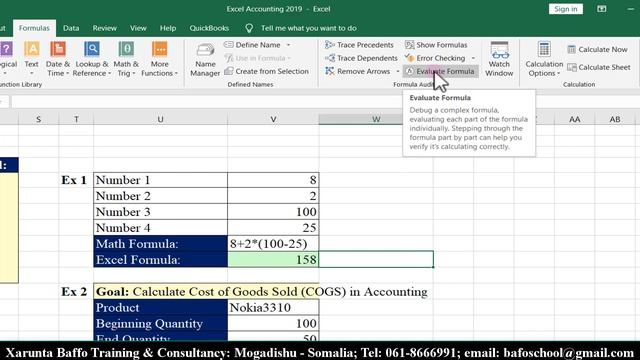
Task: Switch to the Data tab
Action: point(71,28)
